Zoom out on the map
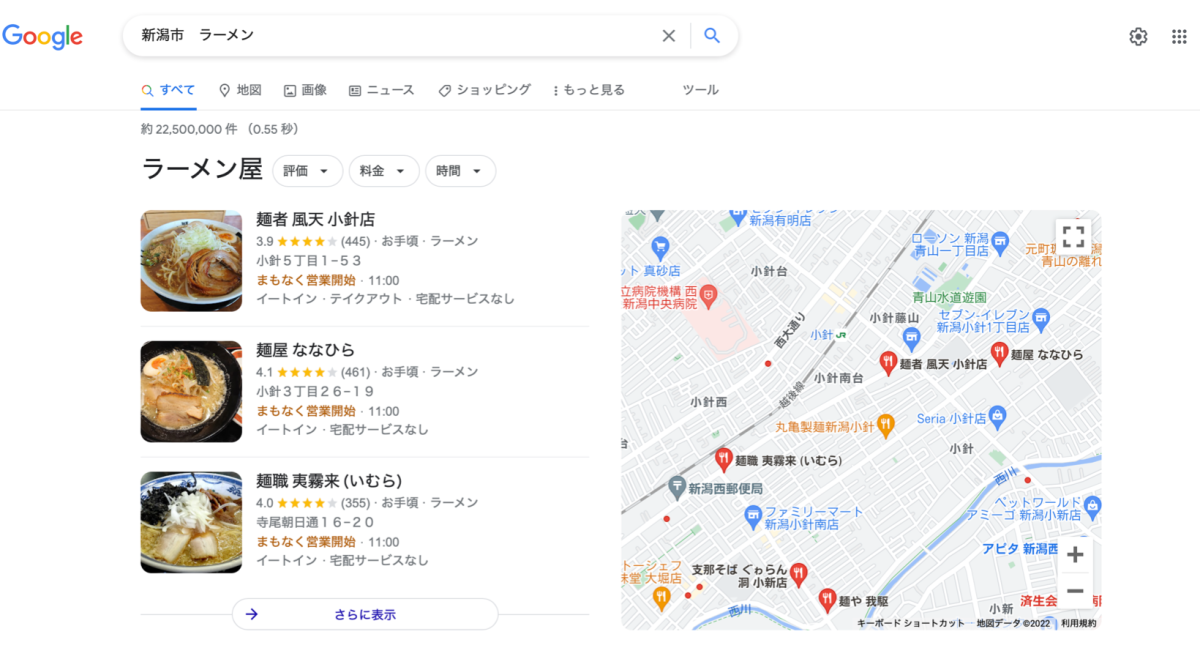The image size is (1200, 659). (x=1075, y=591)
